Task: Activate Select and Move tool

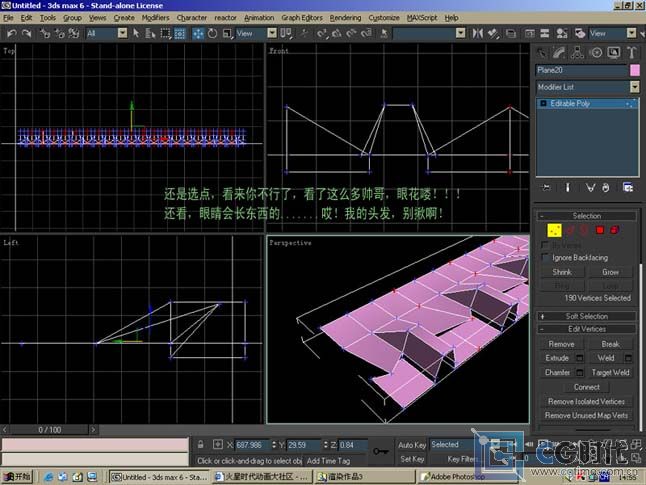Action: pyautogui.click(x=198, y=33)
